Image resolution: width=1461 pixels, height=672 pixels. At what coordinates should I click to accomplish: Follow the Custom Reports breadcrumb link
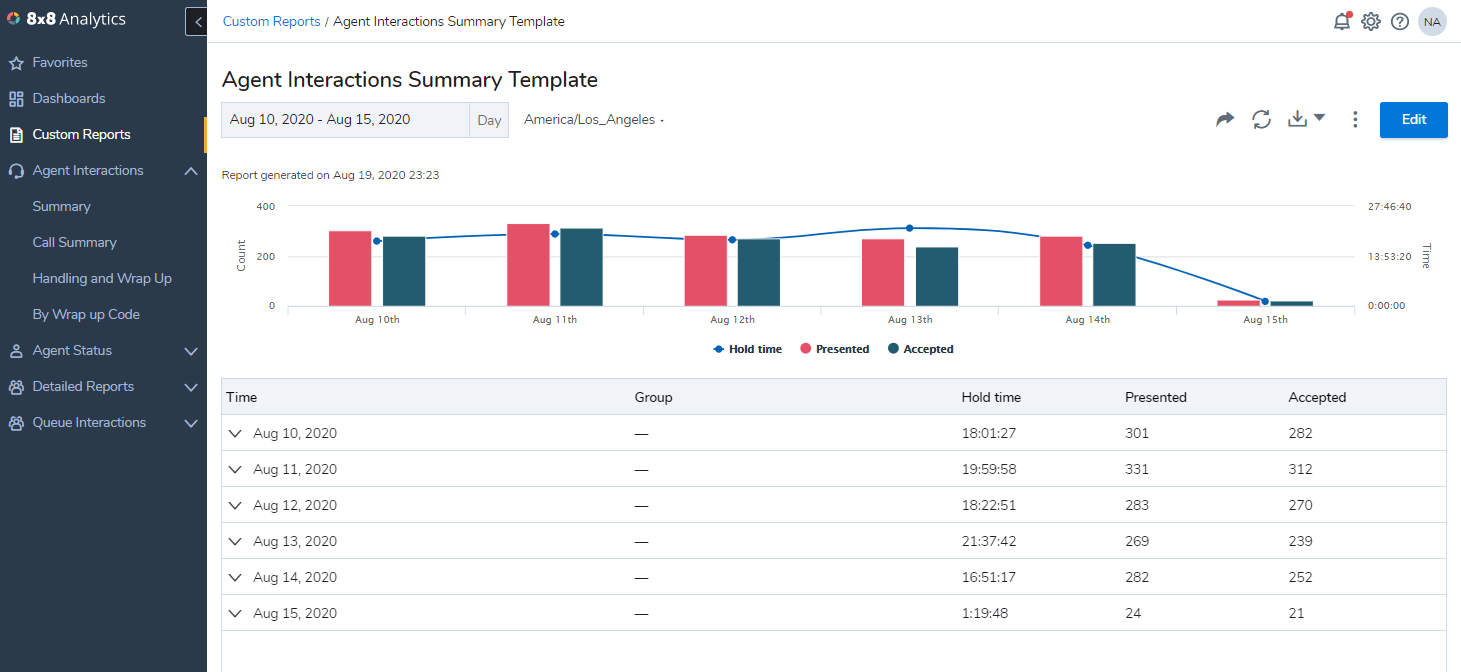[x=271, y=21]
